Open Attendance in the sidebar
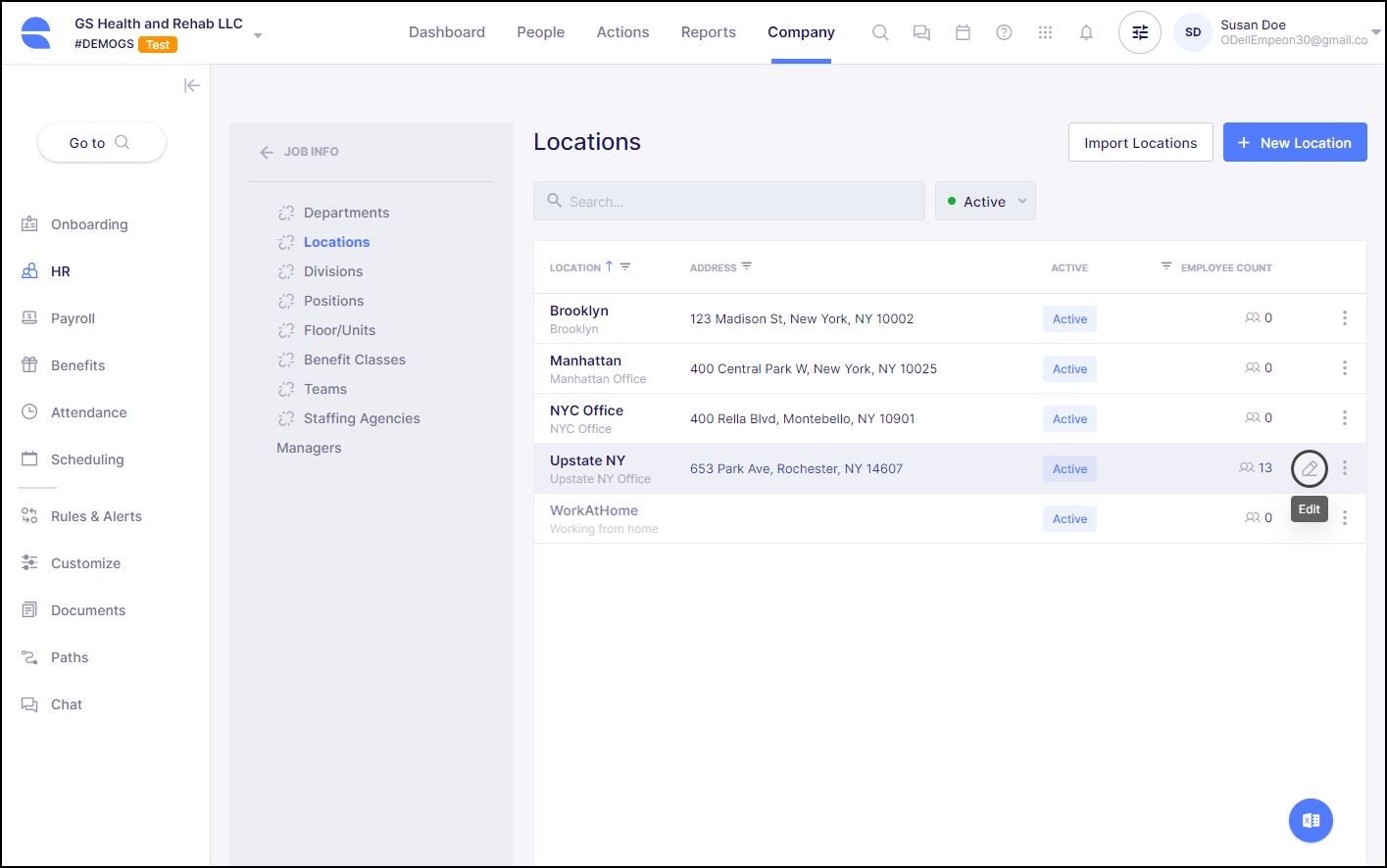1387x868 pixels. pyautogui.click(x=74, y=412)
